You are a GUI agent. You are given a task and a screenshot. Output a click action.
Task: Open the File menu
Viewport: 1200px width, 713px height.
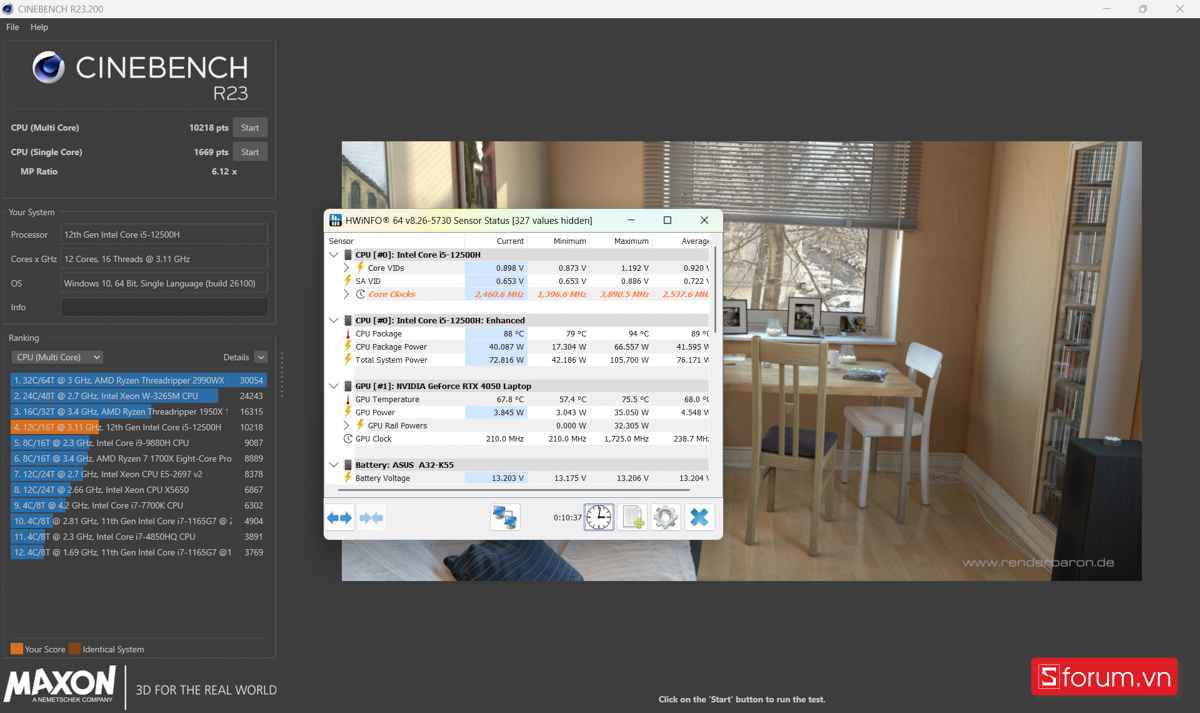[x=13, y=27]
